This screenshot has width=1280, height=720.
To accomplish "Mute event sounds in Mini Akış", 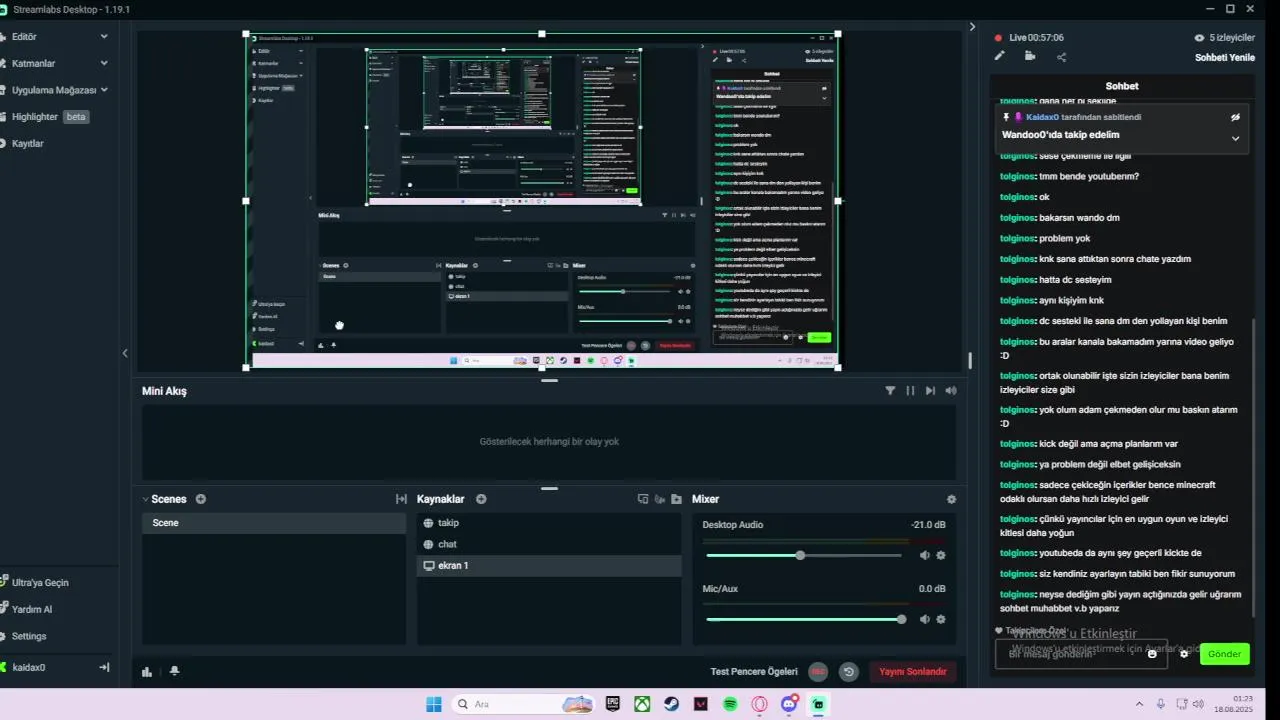I will 951,391.
